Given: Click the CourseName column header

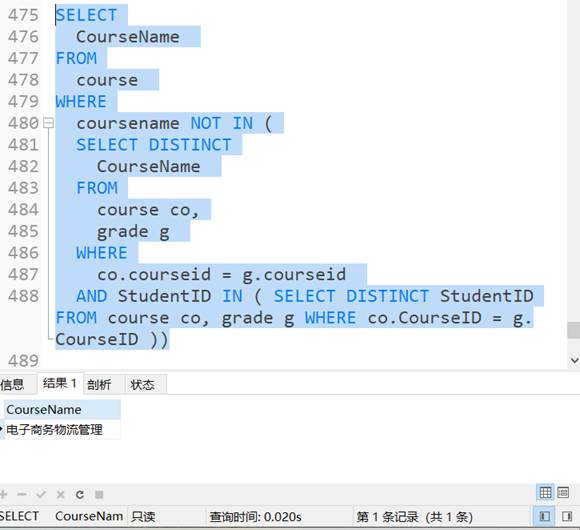Looking at the screenshot, I should (x=62, y=409).
